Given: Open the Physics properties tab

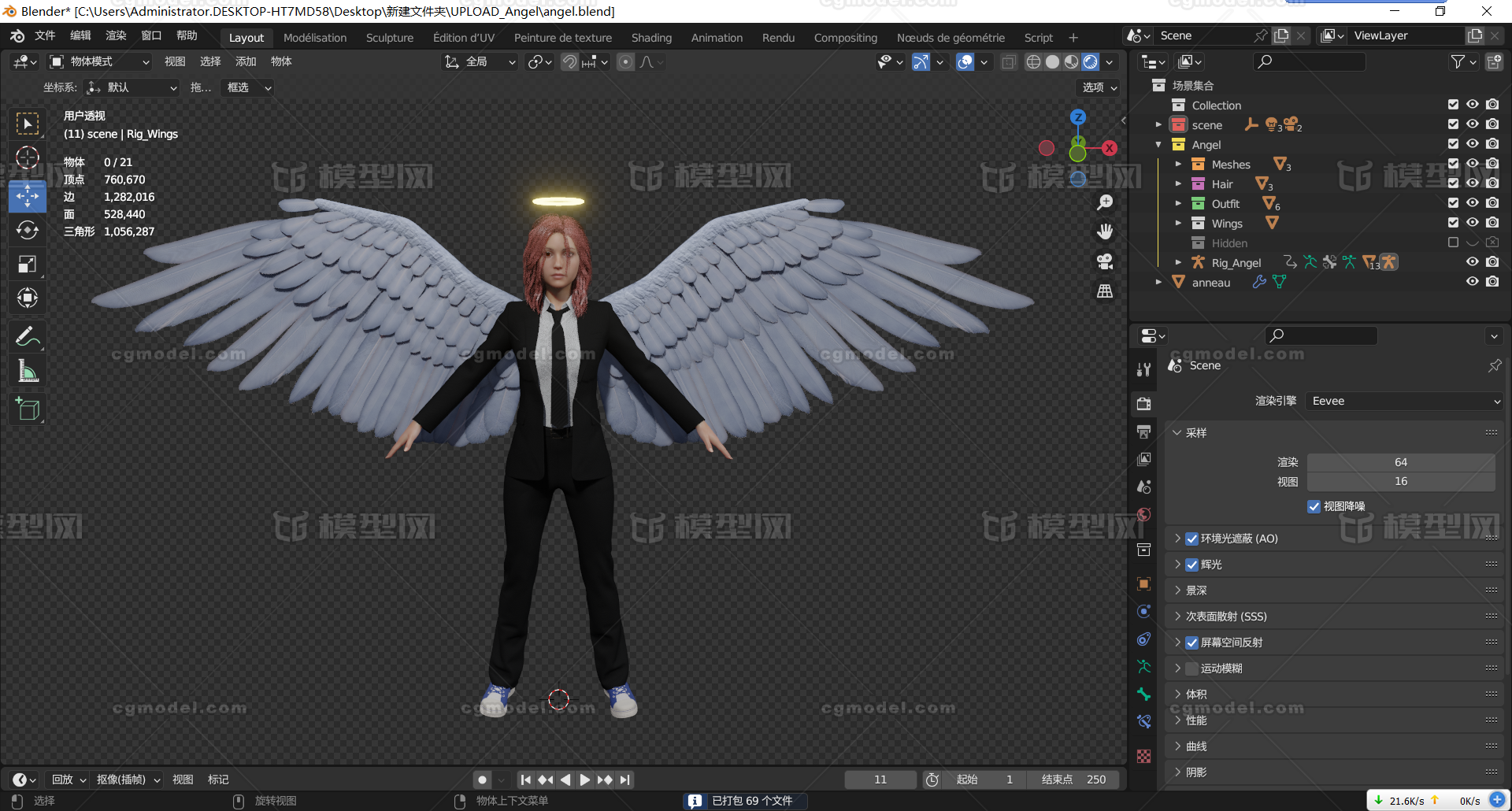Looking at the screenshot, I should pos(1144,611).
